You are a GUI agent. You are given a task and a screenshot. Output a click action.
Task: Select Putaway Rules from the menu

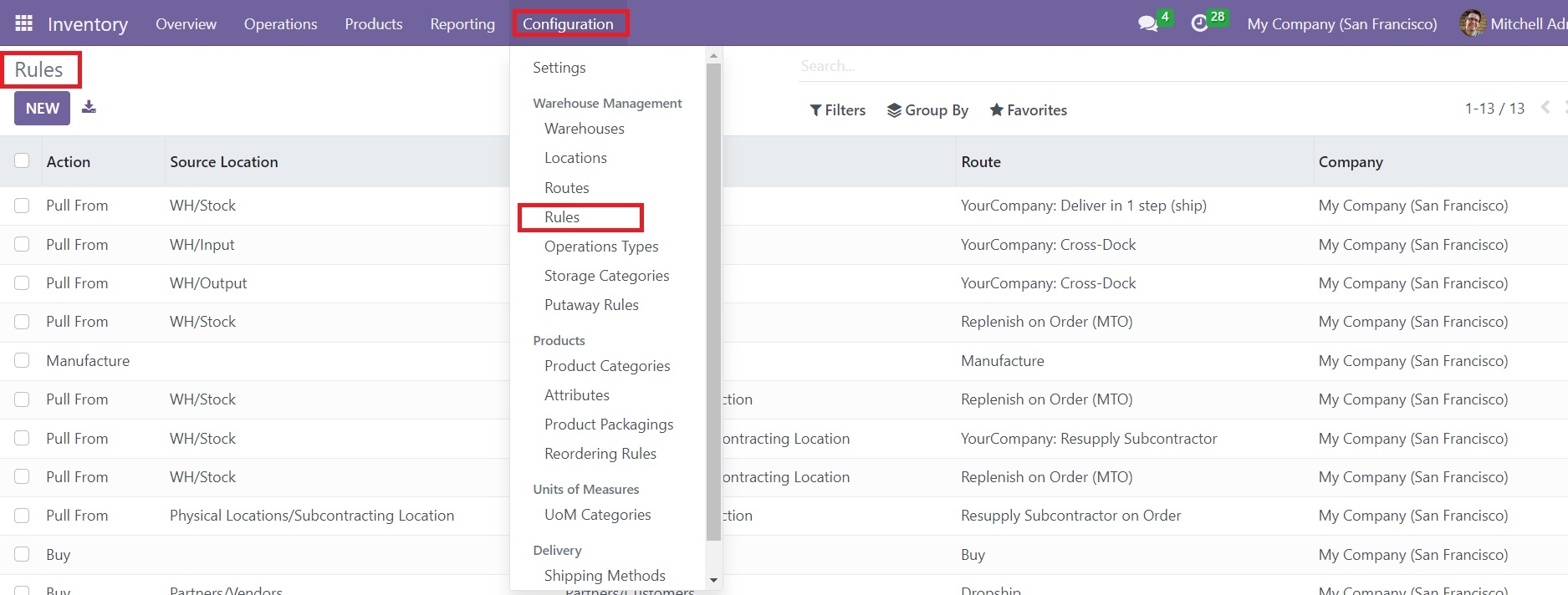[591, 305]
